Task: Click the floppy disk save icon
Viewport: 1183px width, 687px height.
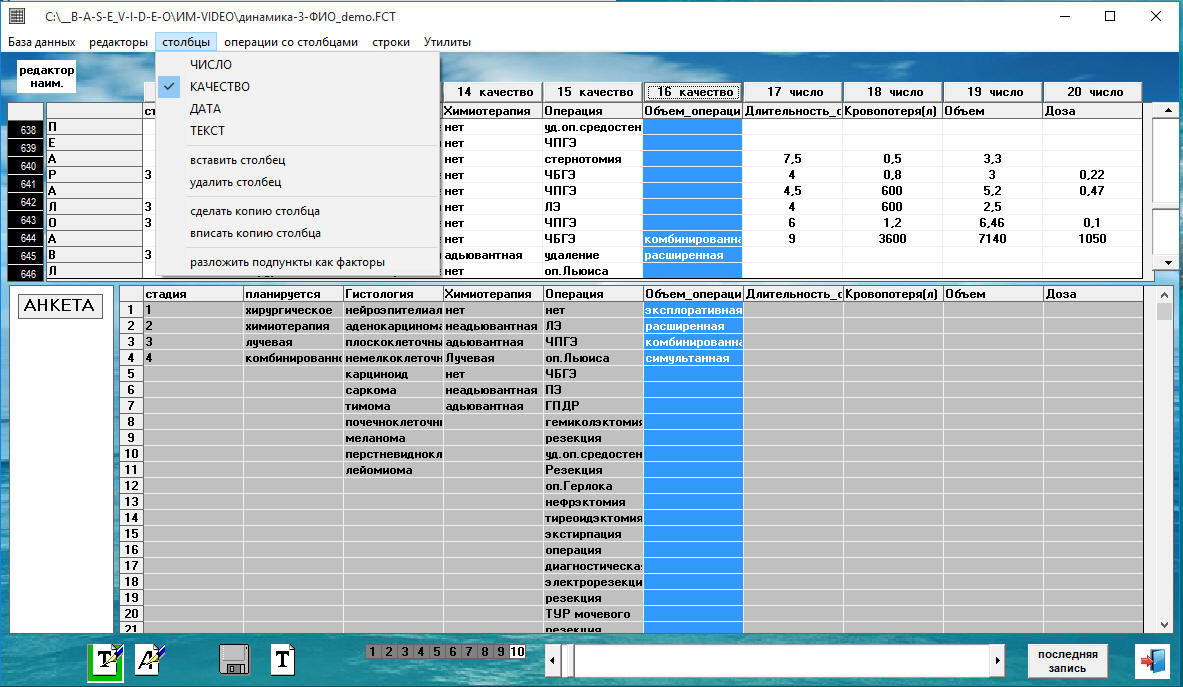Action: coord(234,659)
